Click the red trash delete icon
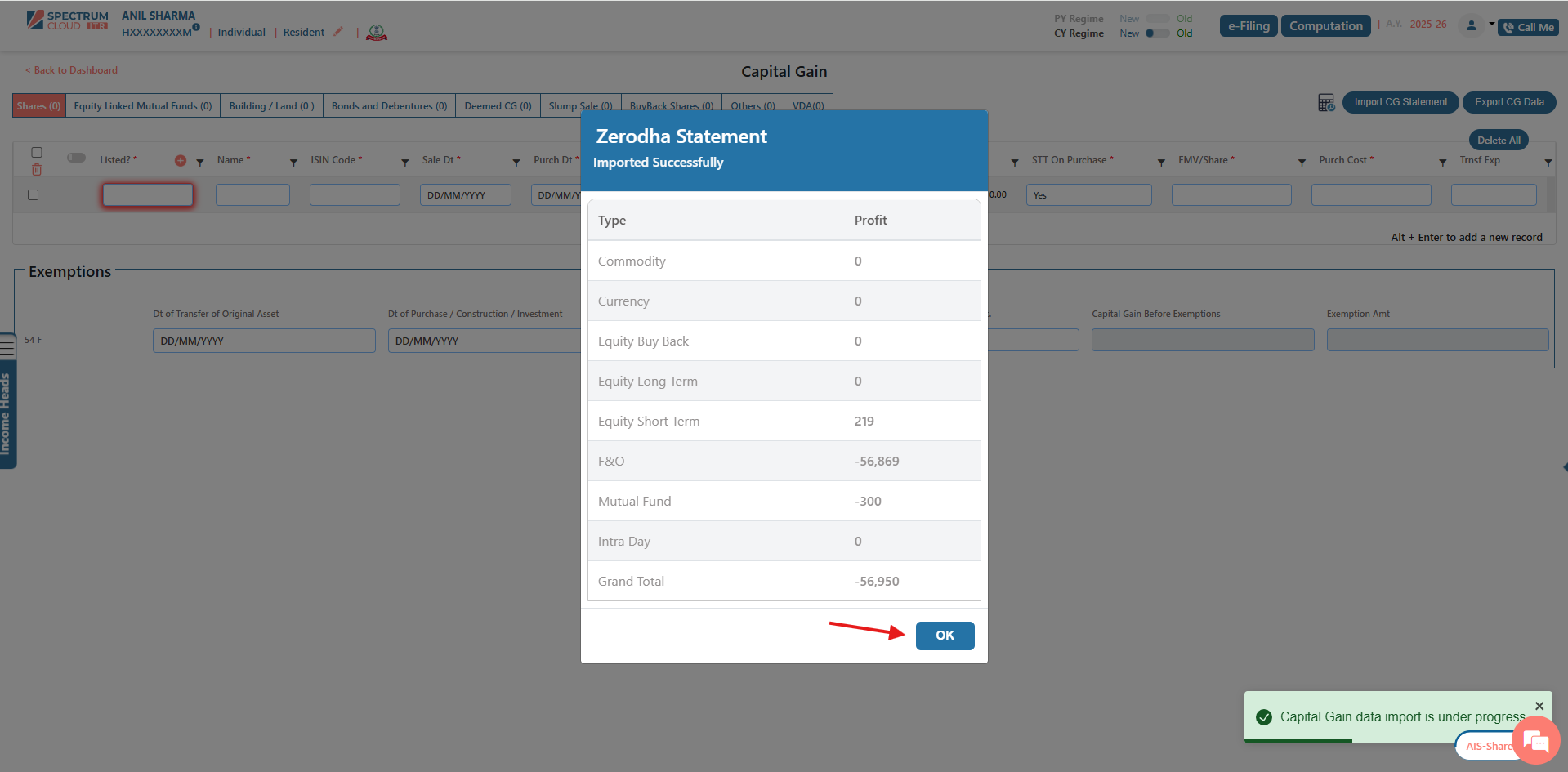1568x772 pixels. point(37,170)
